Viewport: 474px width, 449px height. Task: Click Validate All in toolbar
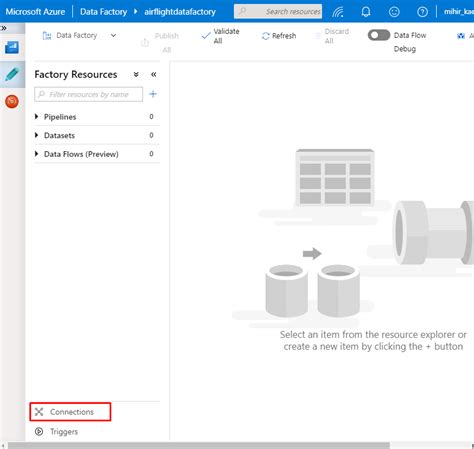point(220,36)
